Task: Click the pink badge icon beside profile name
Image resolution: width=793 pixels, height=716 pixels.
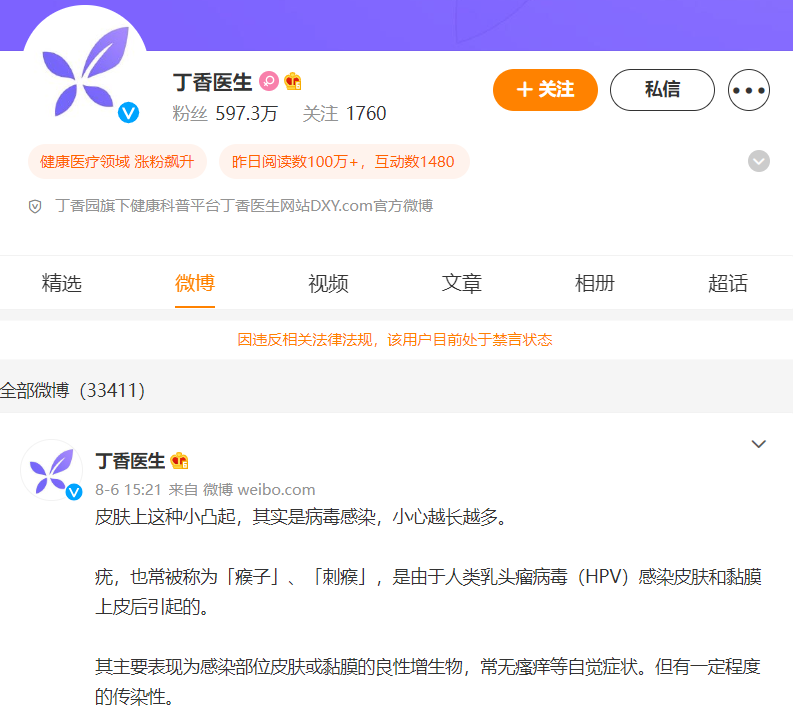Action: tap(269, 81)
